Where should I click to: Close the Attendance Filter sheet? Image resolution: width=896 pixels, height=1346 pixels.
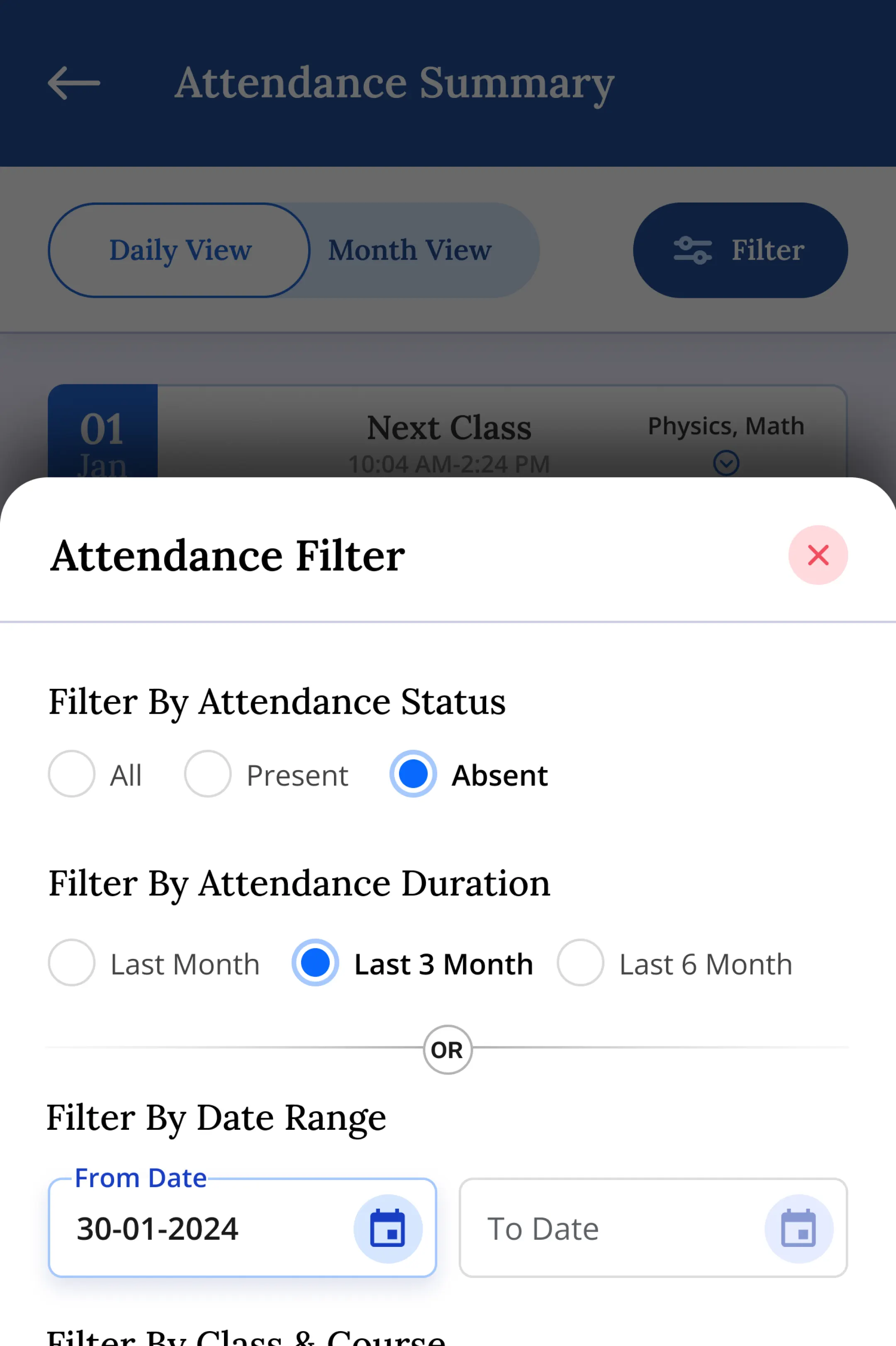pyautogui.click(x=817, y=554)
